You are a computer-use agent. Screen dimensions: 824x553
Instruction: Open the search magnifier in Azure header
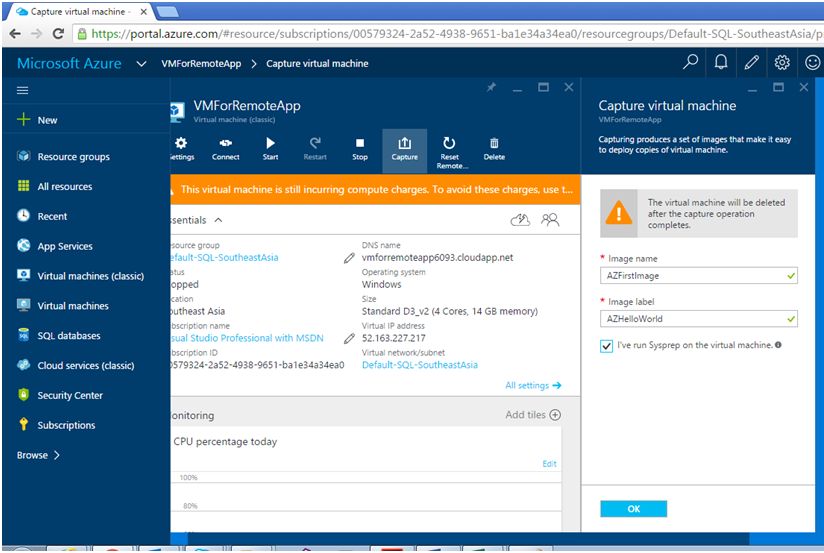tap(690, 63)
